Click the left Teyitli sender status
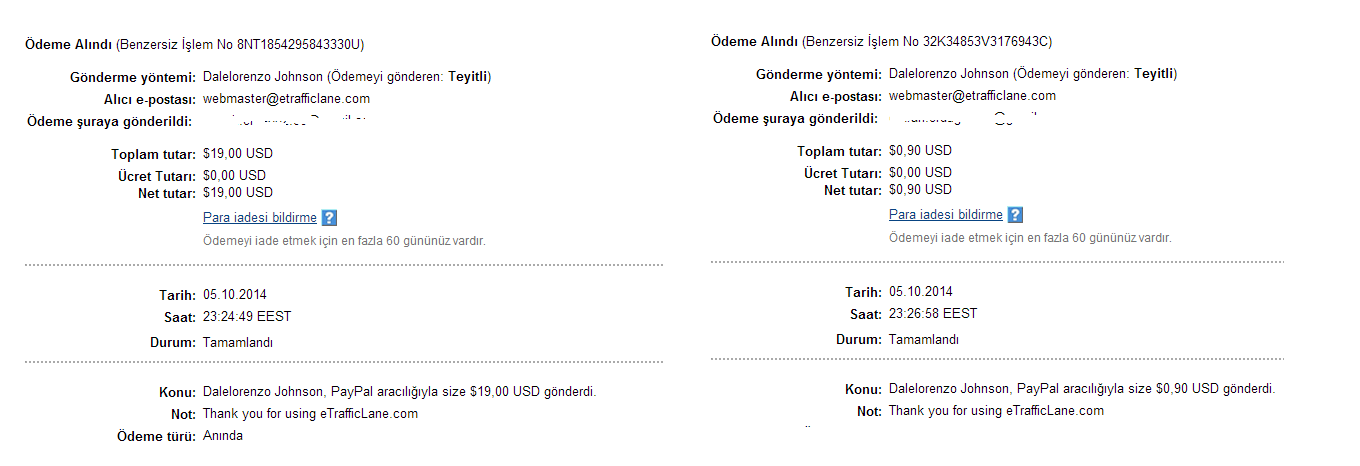Screen dimensions: 1360x466 pos(467,77)
